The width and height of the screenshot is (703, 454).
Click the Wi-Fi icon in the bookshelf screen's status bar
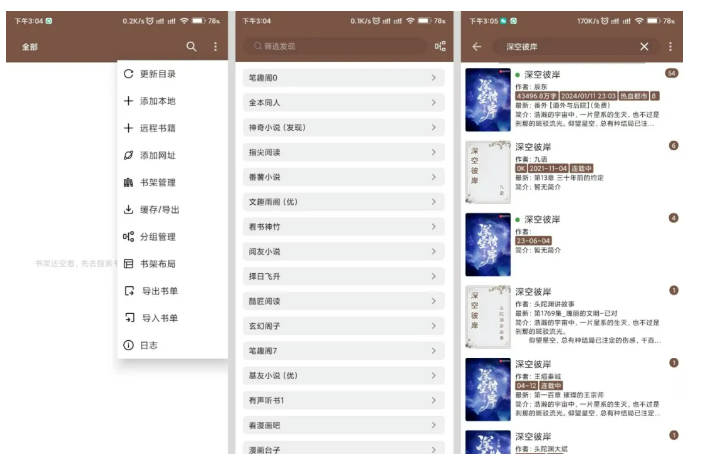184,21
